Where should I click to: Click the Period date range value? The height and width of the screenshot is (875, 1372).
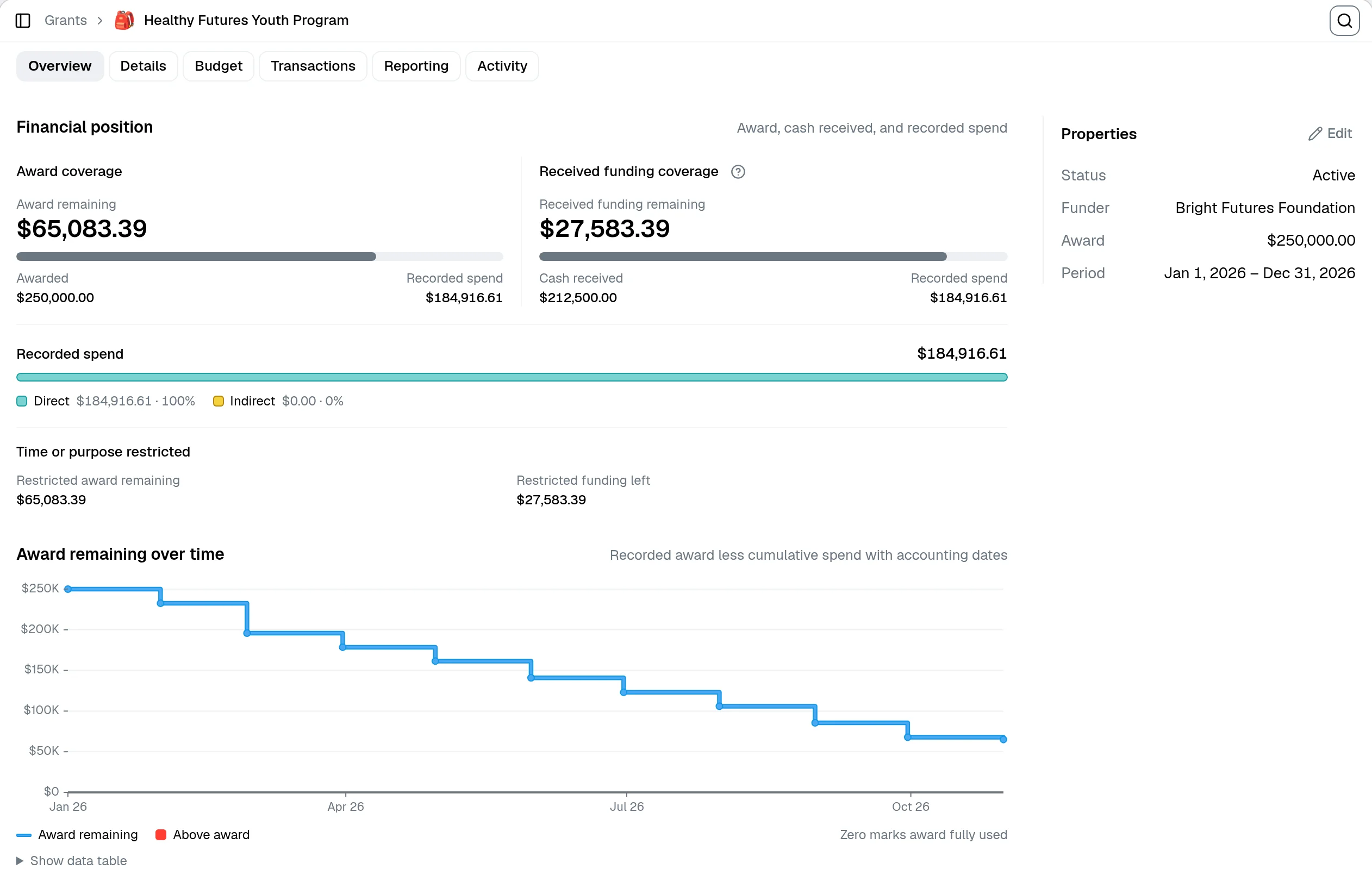[x=1259, y=273]
